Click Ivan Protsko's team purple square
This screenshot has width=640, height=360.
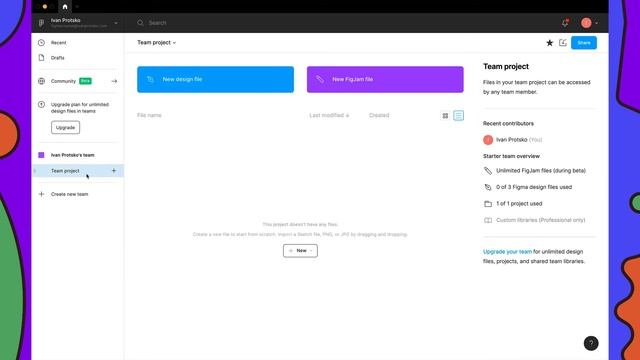pos(41,155)
